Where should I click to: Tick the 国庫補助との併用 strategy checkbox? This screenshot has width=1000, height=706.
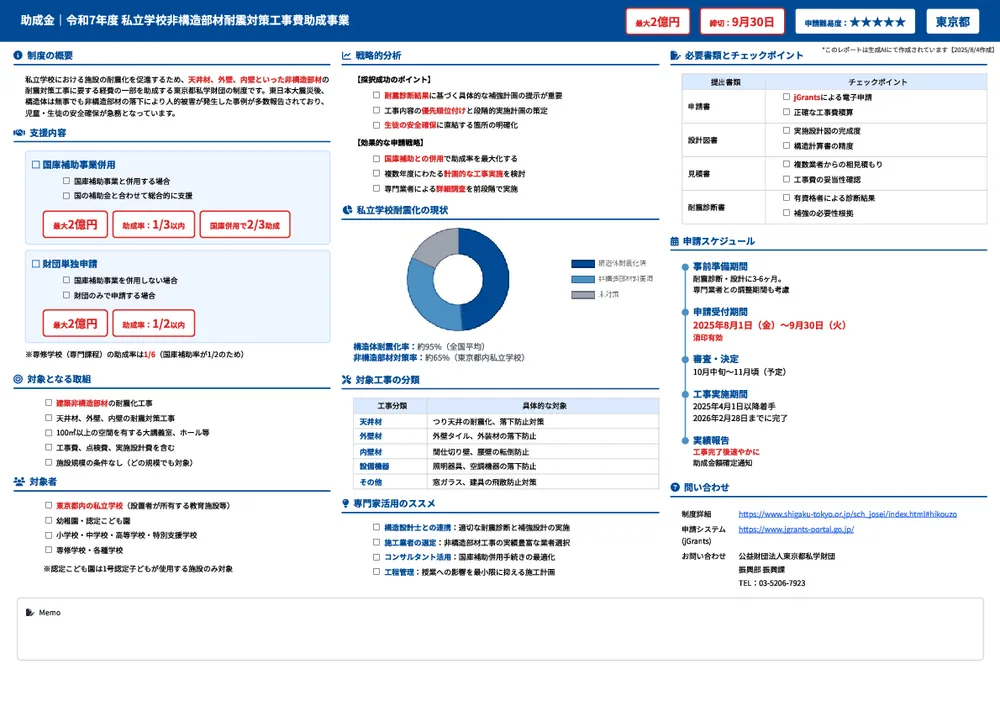pos(376,158)
